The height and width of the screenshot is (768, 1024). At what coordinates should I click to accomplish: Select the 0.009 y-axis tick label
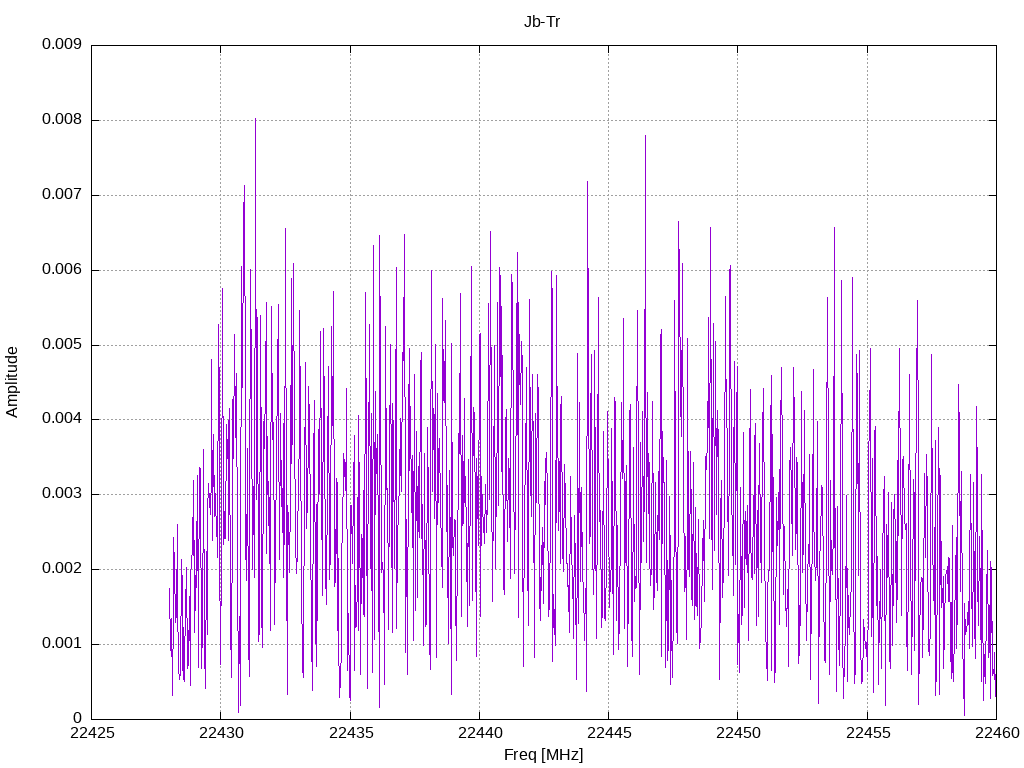coord(62,44)
